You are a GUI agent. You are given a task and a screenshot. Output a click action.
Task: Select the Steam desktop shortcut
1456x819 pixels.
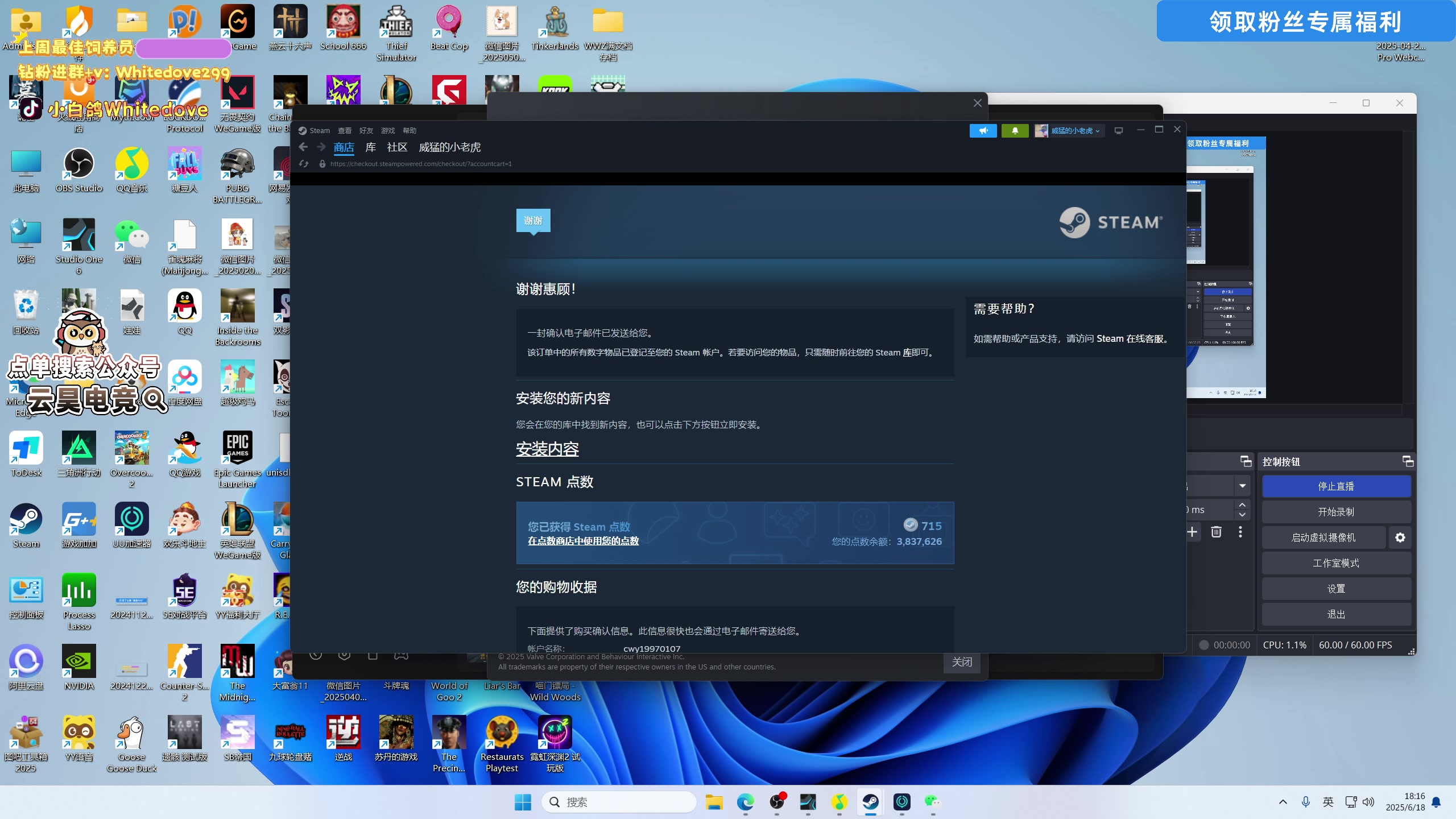26,526
